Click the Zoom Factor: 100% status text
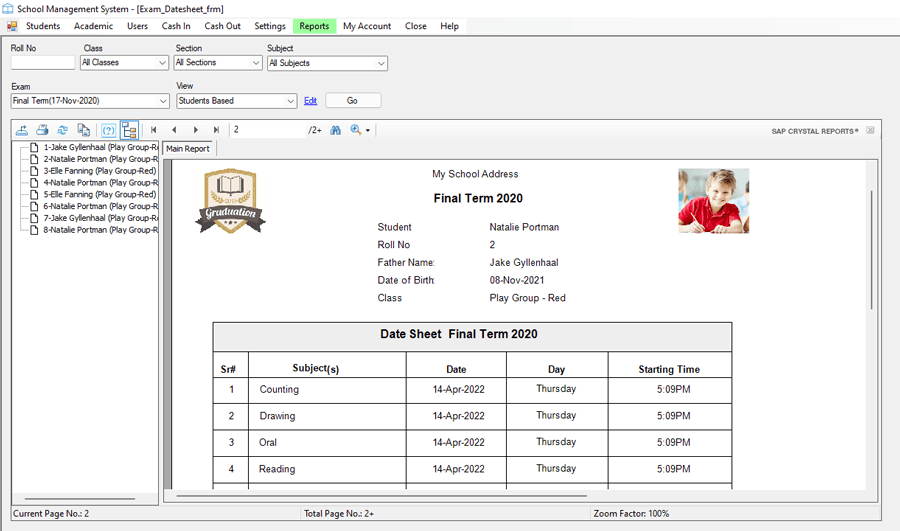The height and width of the screenshot is (531, 900). pyautogui.click(x=631, y=514)
